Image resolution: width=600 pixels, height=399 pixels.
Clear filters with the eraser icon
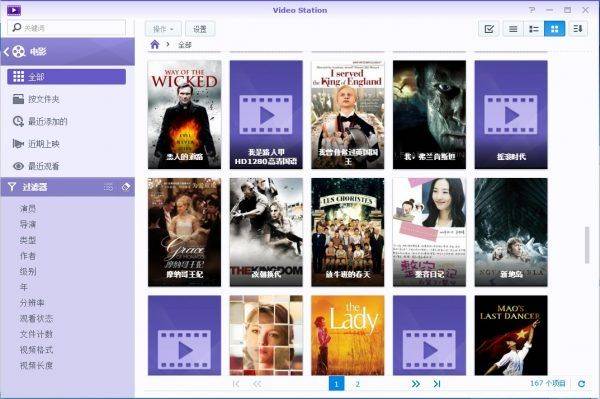point(126,187)
